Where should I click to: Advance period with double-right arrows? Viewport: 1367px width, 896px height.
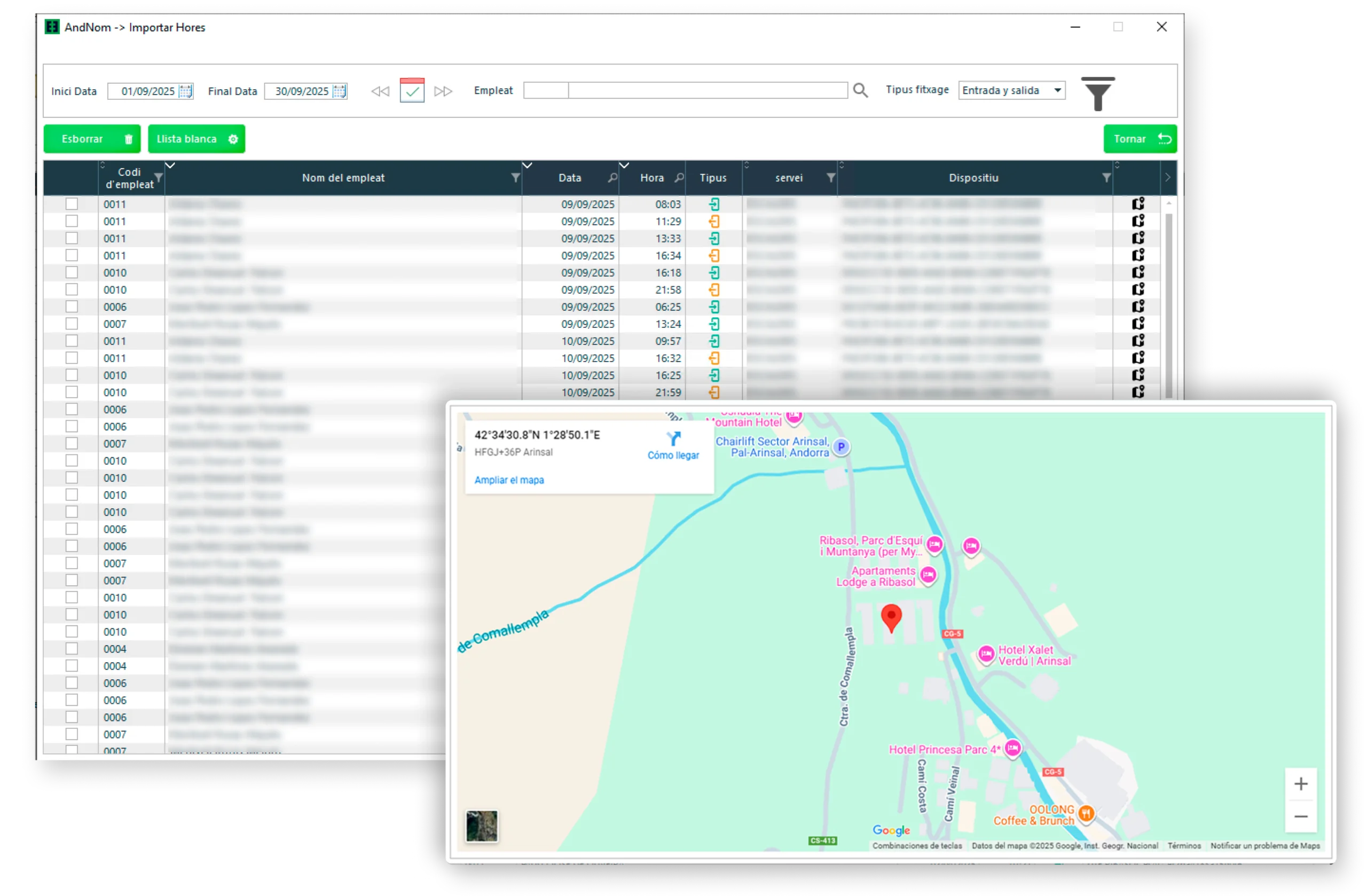point(443,91)
